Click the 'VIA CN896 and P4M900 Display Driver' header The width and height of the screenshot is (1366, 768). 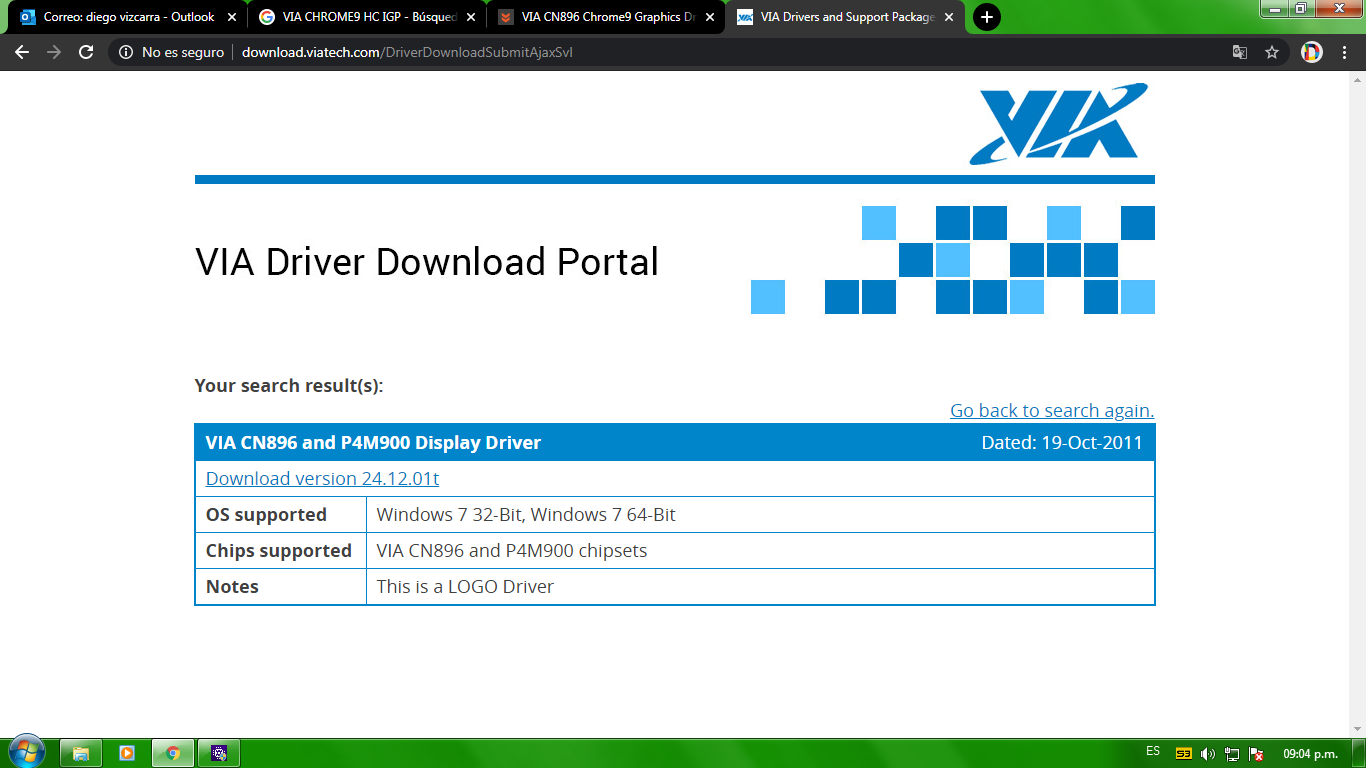click(x=373, y=442)
